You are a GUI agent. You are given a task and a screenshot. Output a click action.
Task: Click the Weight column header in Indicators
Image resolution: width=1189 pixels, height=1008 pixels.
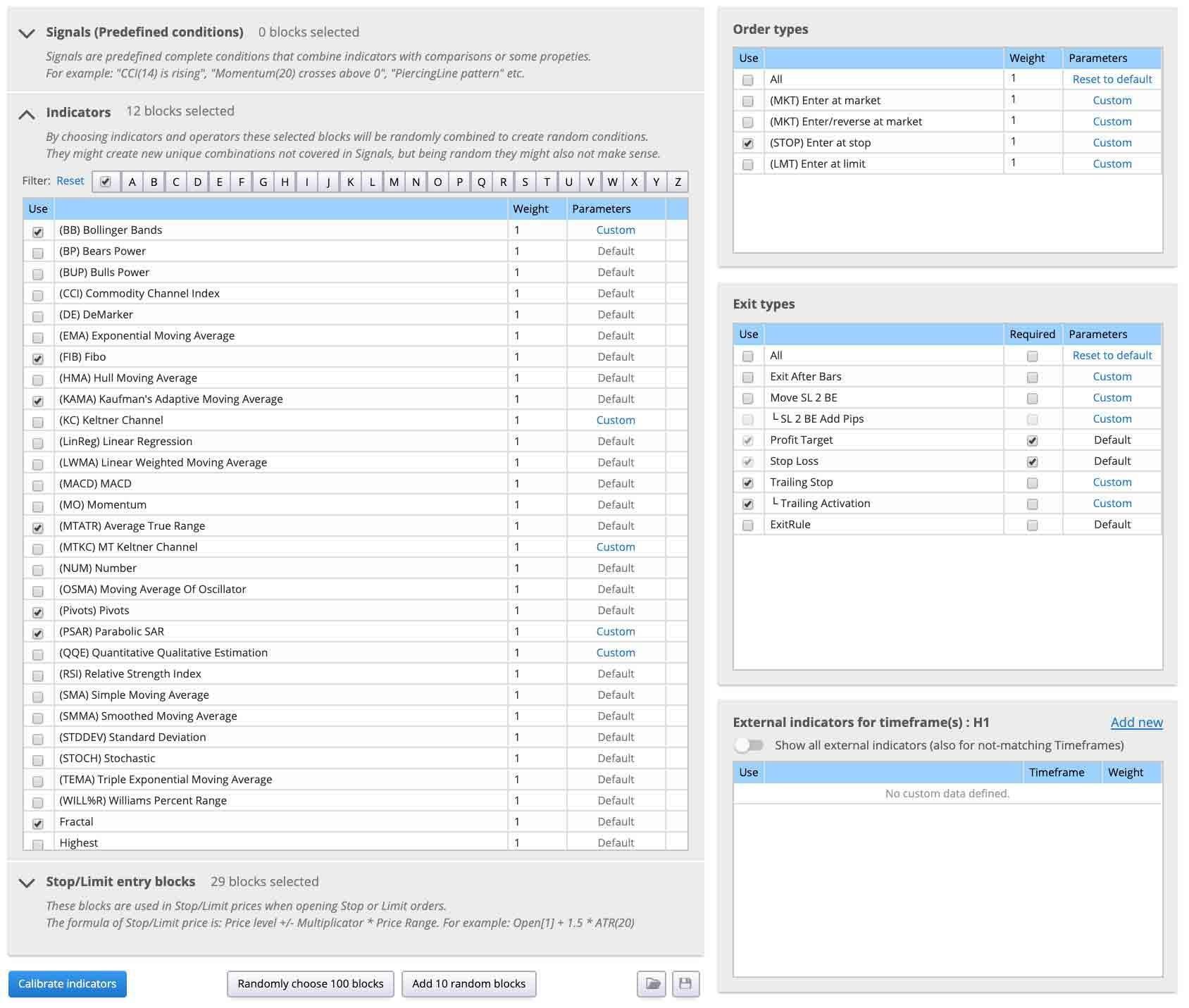tap(531, 209)
